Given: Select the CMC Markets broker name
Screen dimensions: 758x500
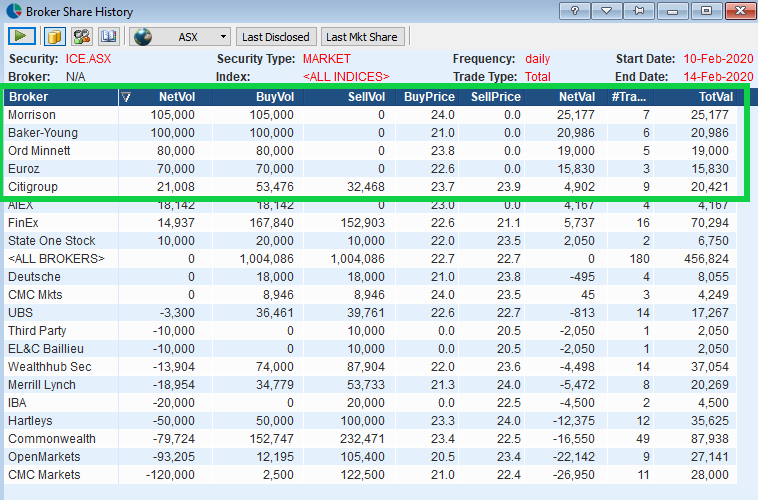Looking at the screenshot, I should pos(44,475).
